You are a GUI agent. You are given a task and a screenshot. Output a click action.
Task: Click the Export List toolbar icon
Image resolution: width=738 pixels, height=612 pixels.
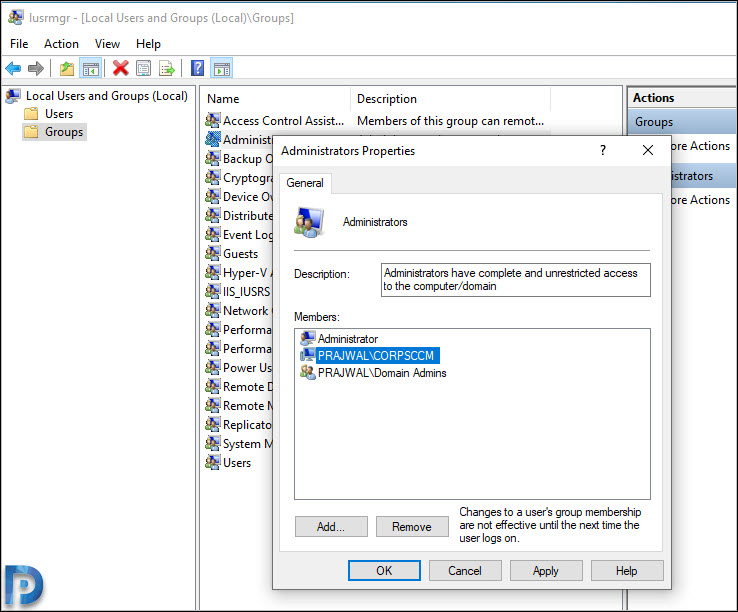167,69
